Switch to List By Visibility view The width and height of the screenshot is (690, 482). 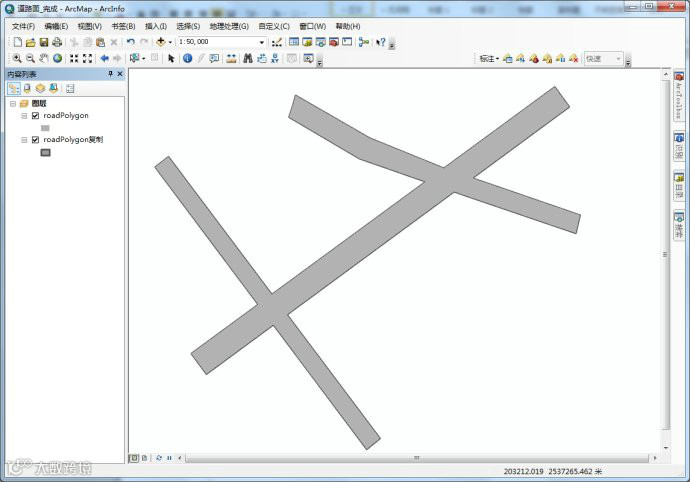tap(40, 88)
